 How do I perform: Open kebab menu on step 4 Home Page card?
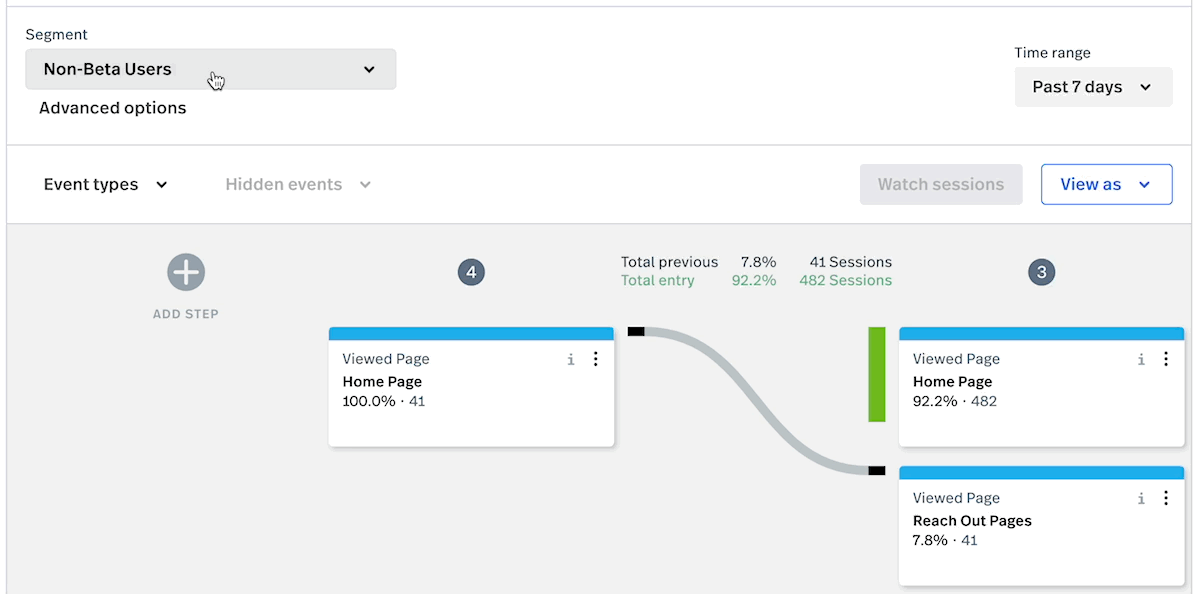pyautogui.click(x=596, y=359)
